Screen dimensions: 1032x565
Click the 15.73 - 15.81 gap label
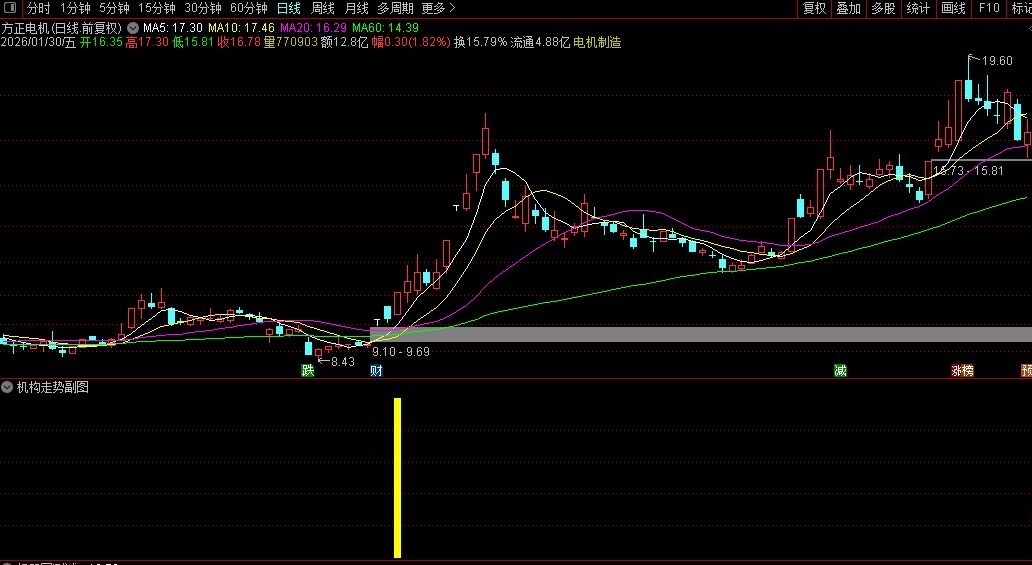(x=968, y=171)
